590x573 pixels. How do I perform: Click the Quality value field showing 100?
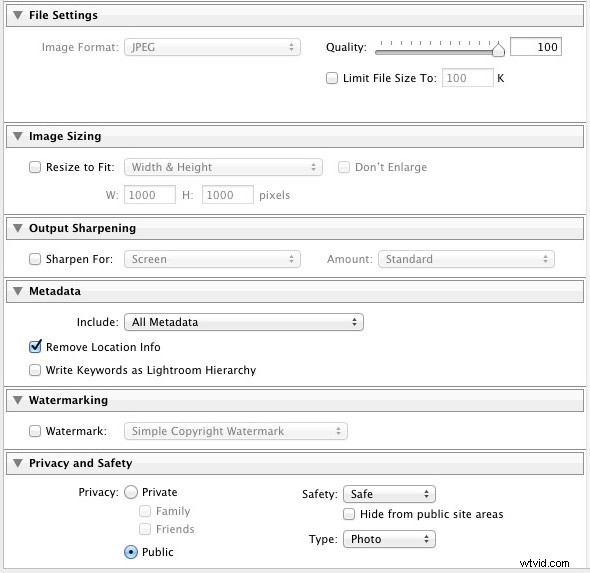[536, 47]
